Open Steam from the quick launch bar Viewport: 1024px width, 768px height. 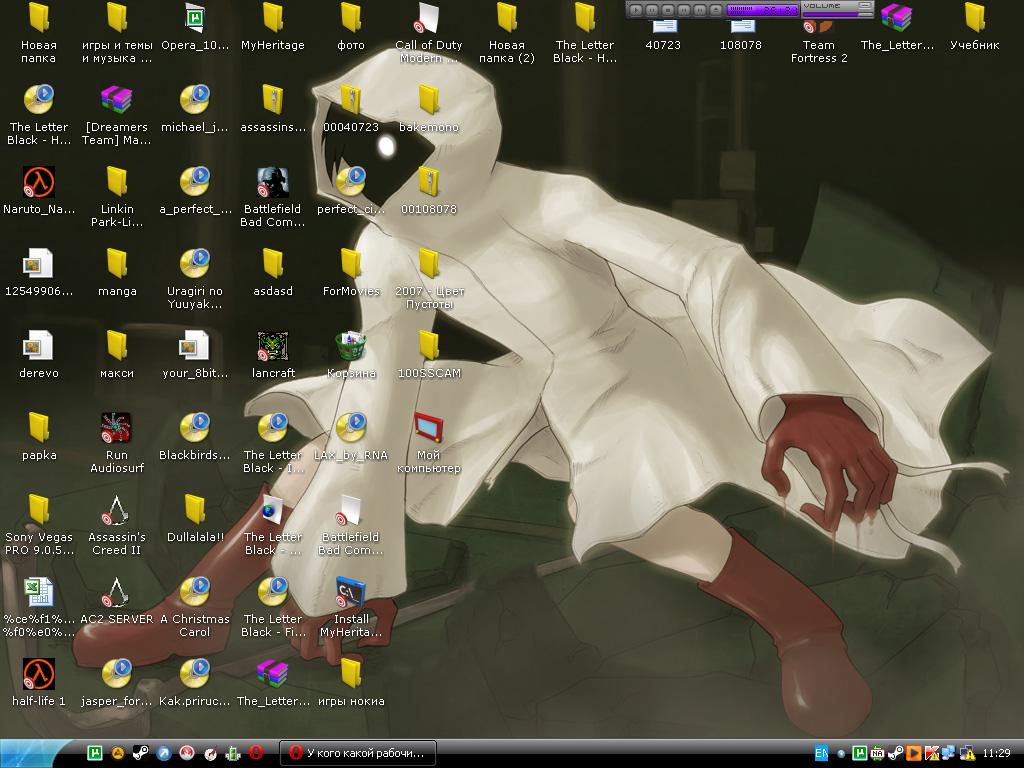pyautogui.click(x=140, y=753)
